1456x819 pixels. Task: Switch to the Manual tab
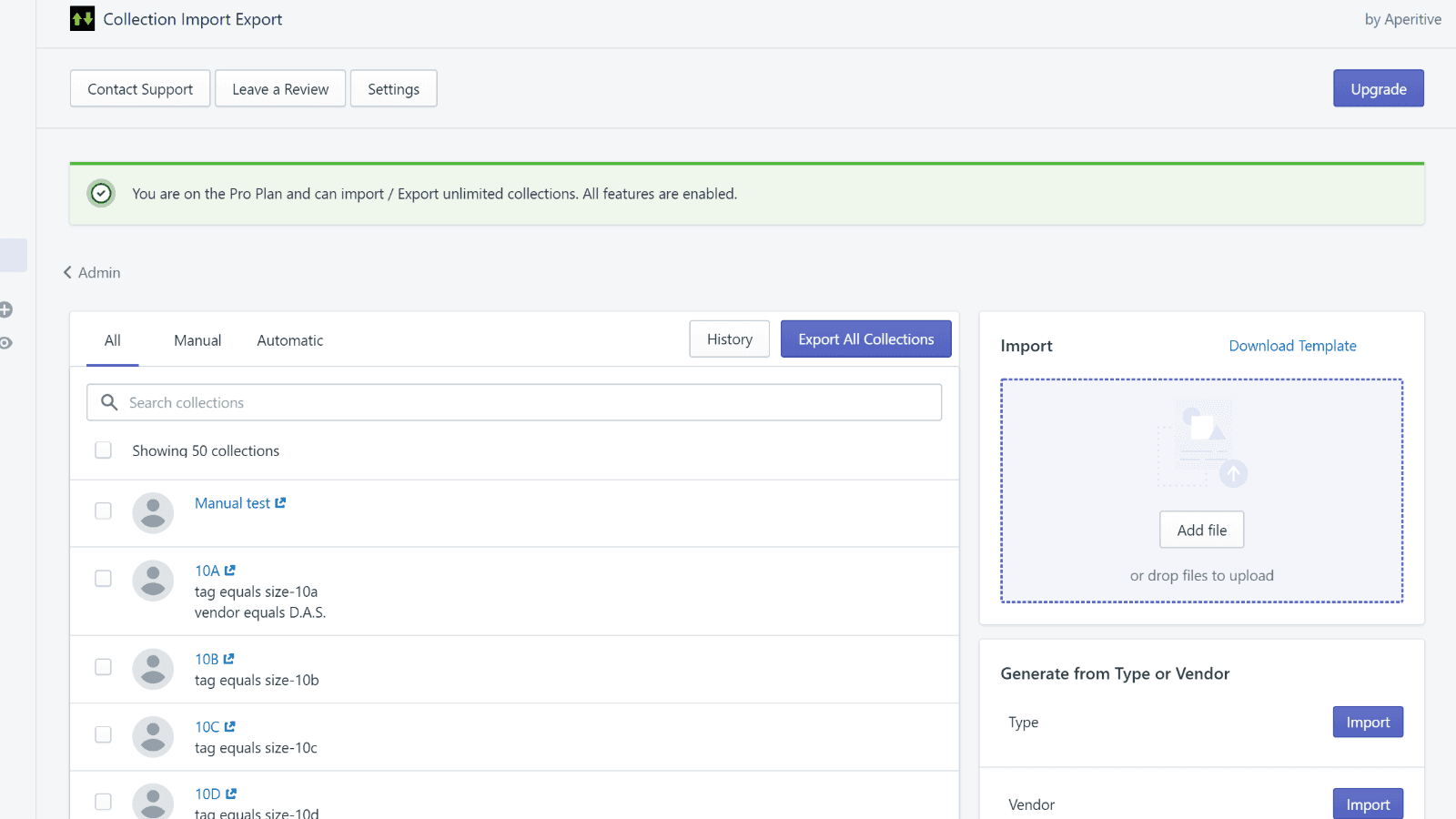point(197,339)
